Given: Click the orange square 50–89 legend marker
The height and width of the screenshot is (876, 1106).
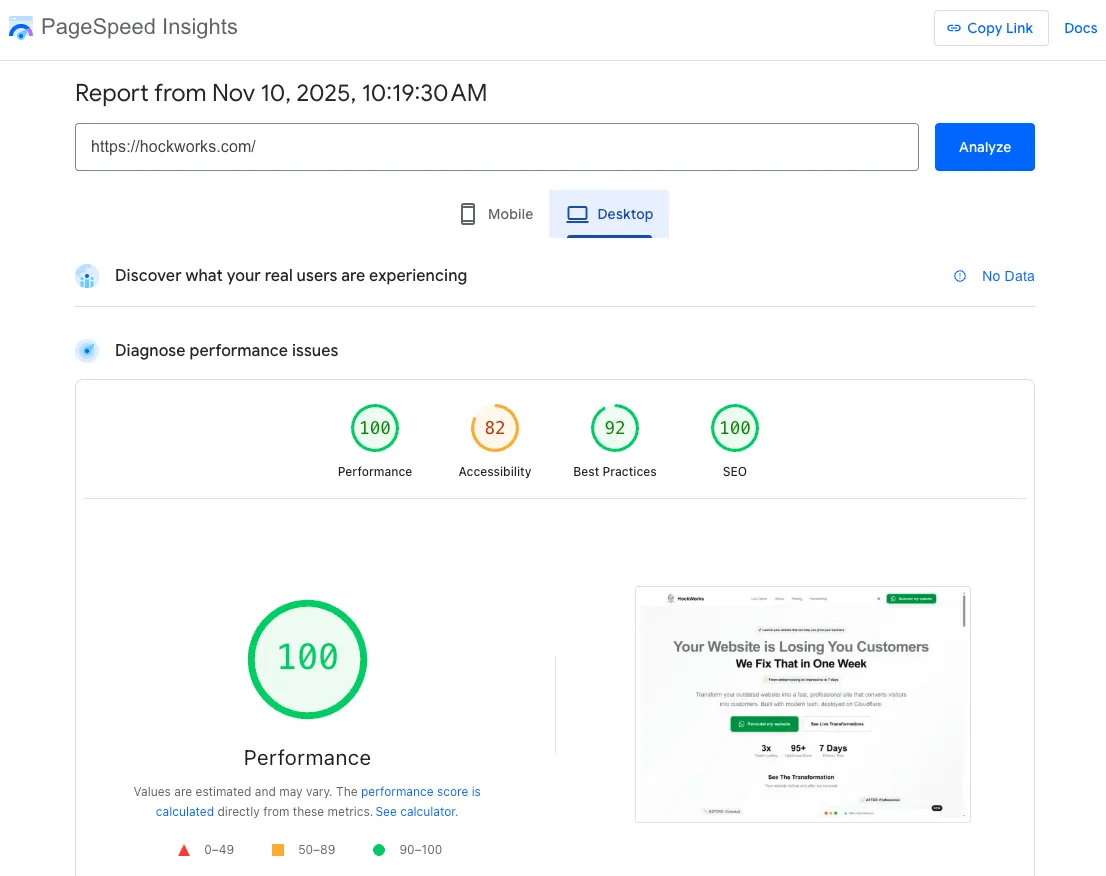Looking at the screenshot, I should click(276, 849).
